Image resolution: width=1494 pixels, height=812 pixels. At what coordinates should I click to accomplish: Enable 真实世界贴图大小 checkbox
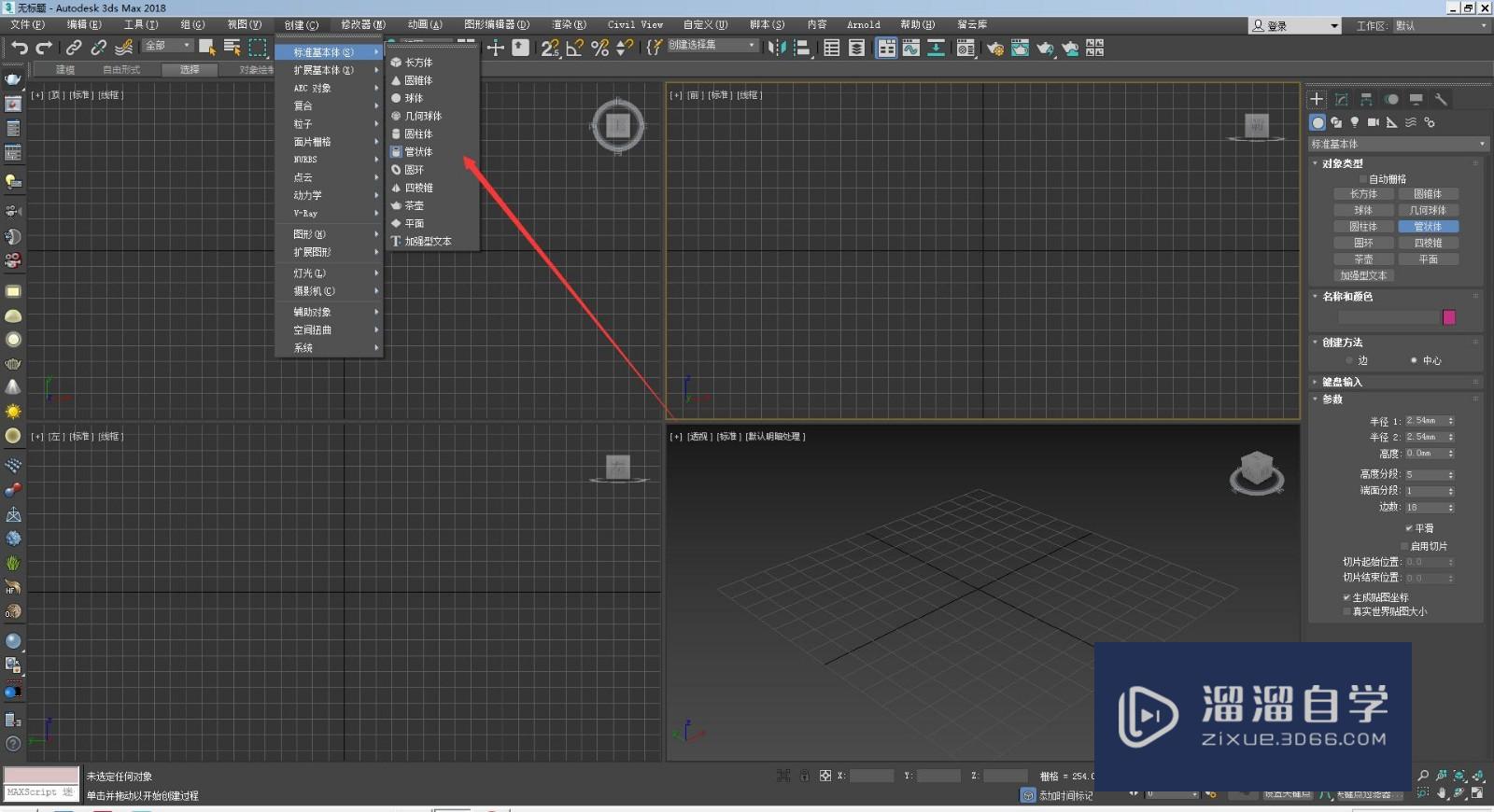(x=1346, y=612)
